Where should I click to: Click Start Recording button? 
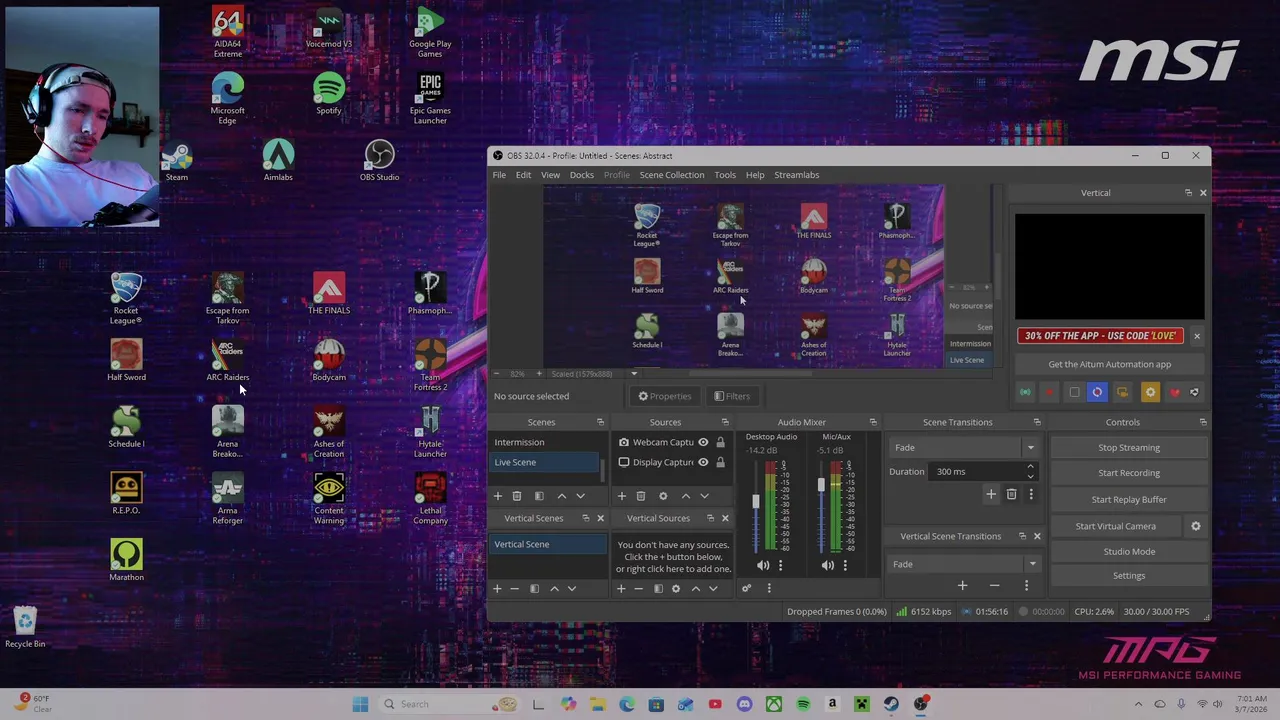(x=1129, y=473)
